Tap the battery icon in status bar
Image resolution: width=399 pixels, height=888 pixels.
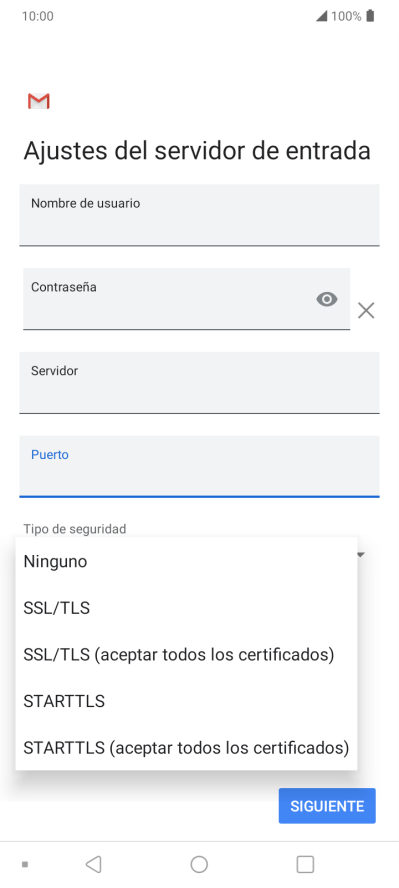pyautogui.click(x=370, y=16)
